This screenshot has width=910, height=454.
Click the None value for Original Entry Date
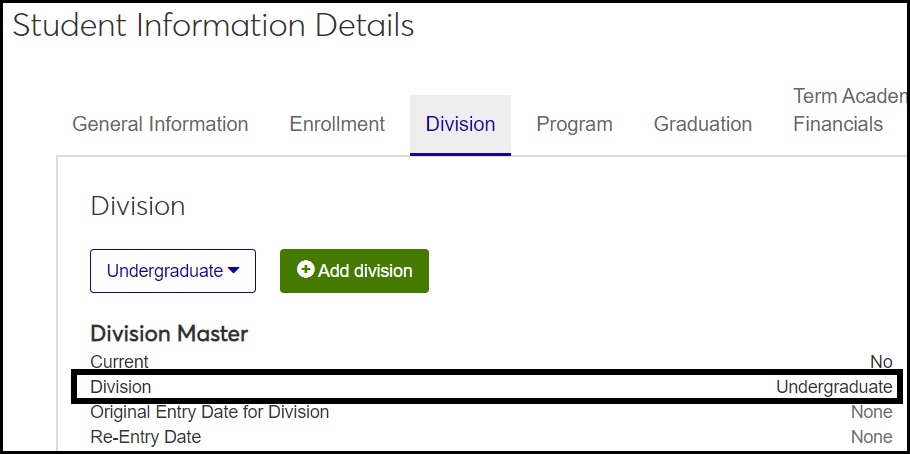[871, 412]
